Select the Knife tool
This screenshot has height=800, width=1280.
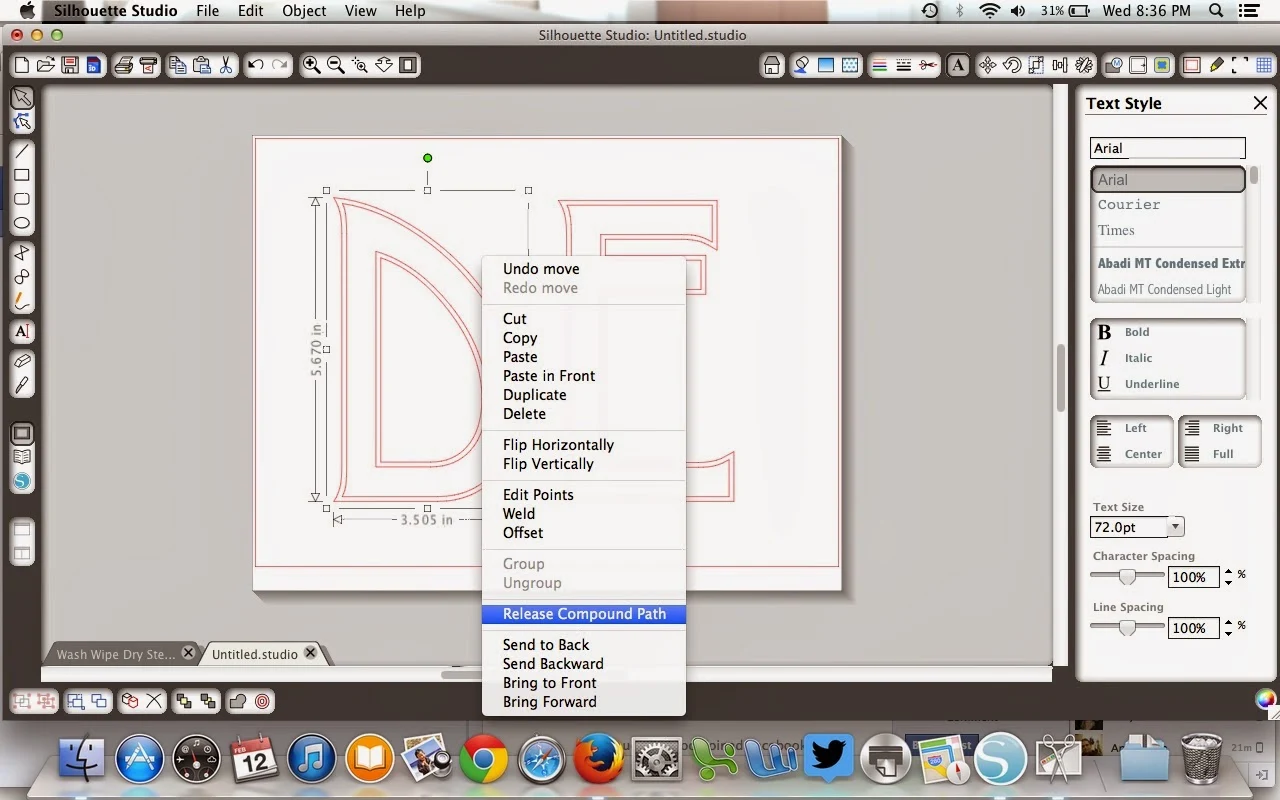[22, 385]
